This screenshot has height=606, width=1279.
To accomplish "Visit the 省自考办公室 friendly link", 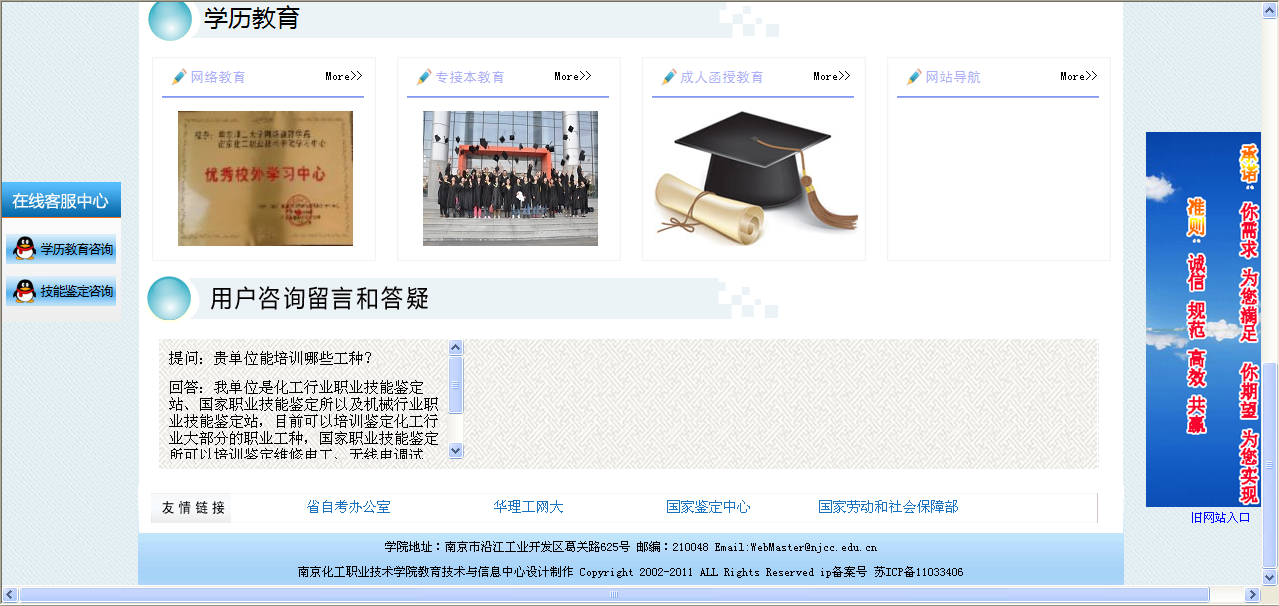I will click(348, 507).
